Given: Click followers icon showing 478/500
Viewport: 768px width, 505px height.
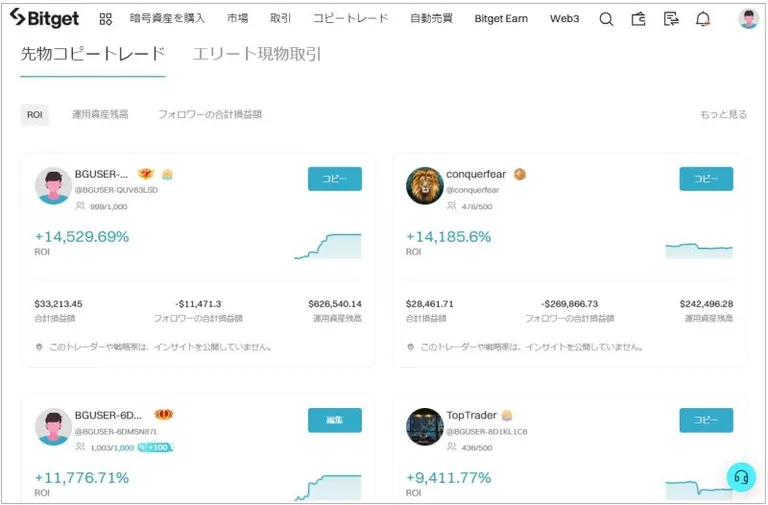Looking at the screenshot, I should [452, 206].
